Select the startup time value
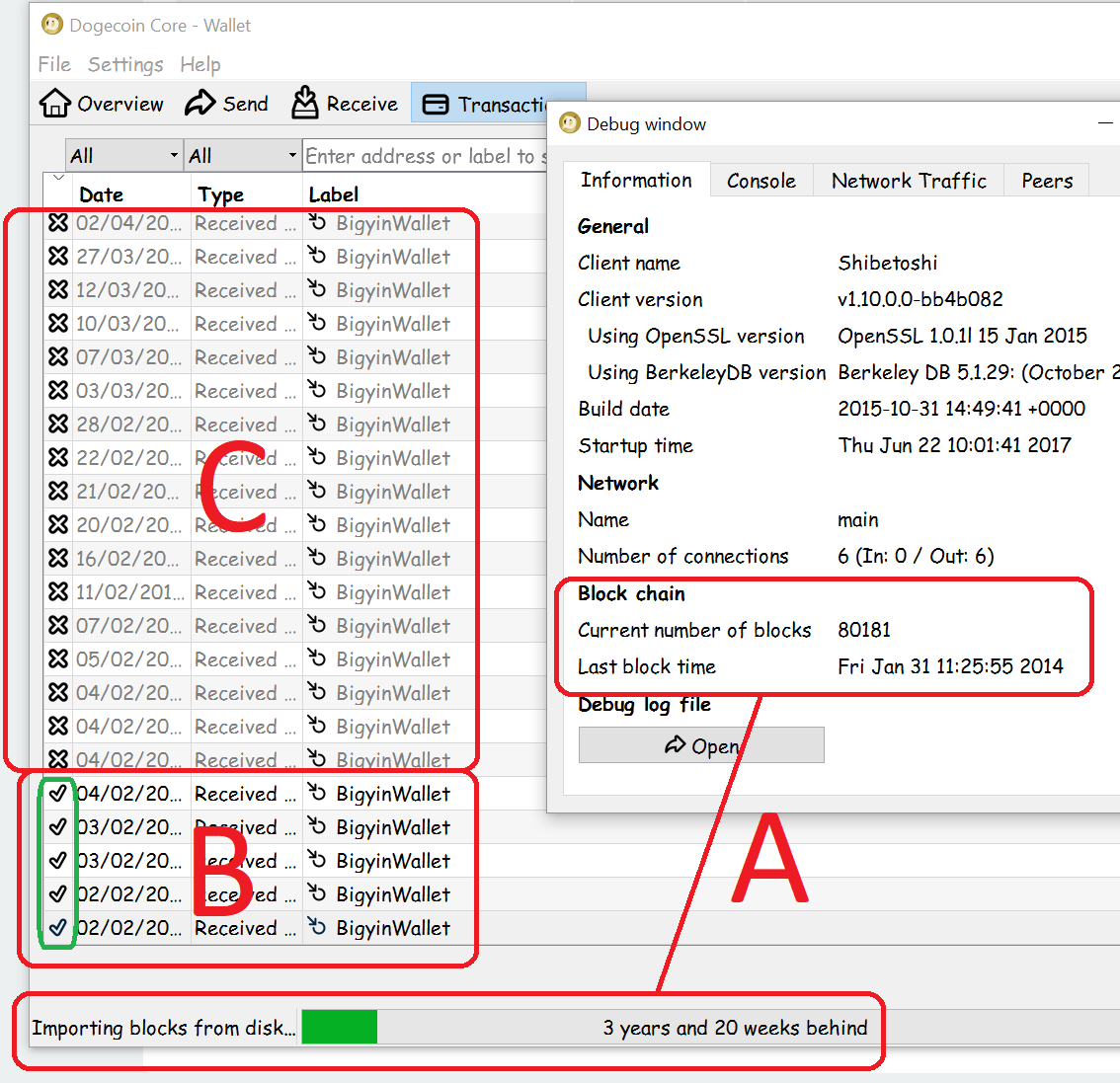The image size is (1120, 1083). 954,445
